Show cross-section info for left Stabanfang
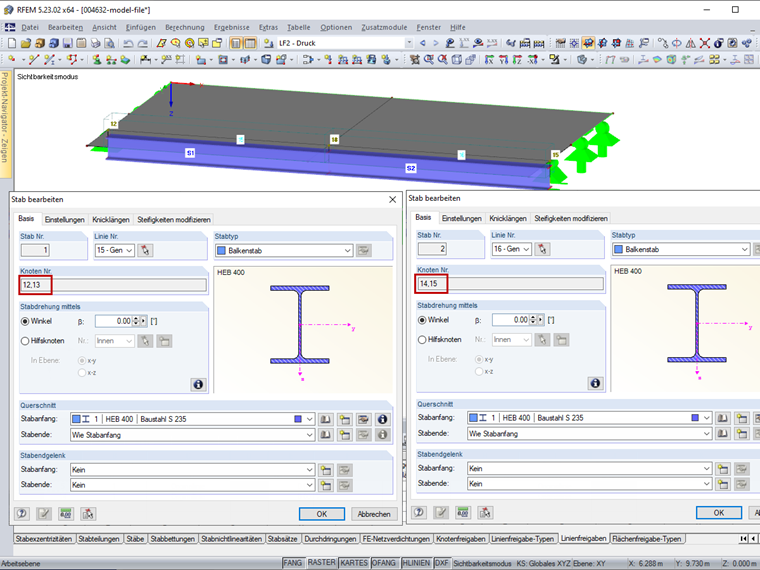The image size is (760, 570). 382,419
